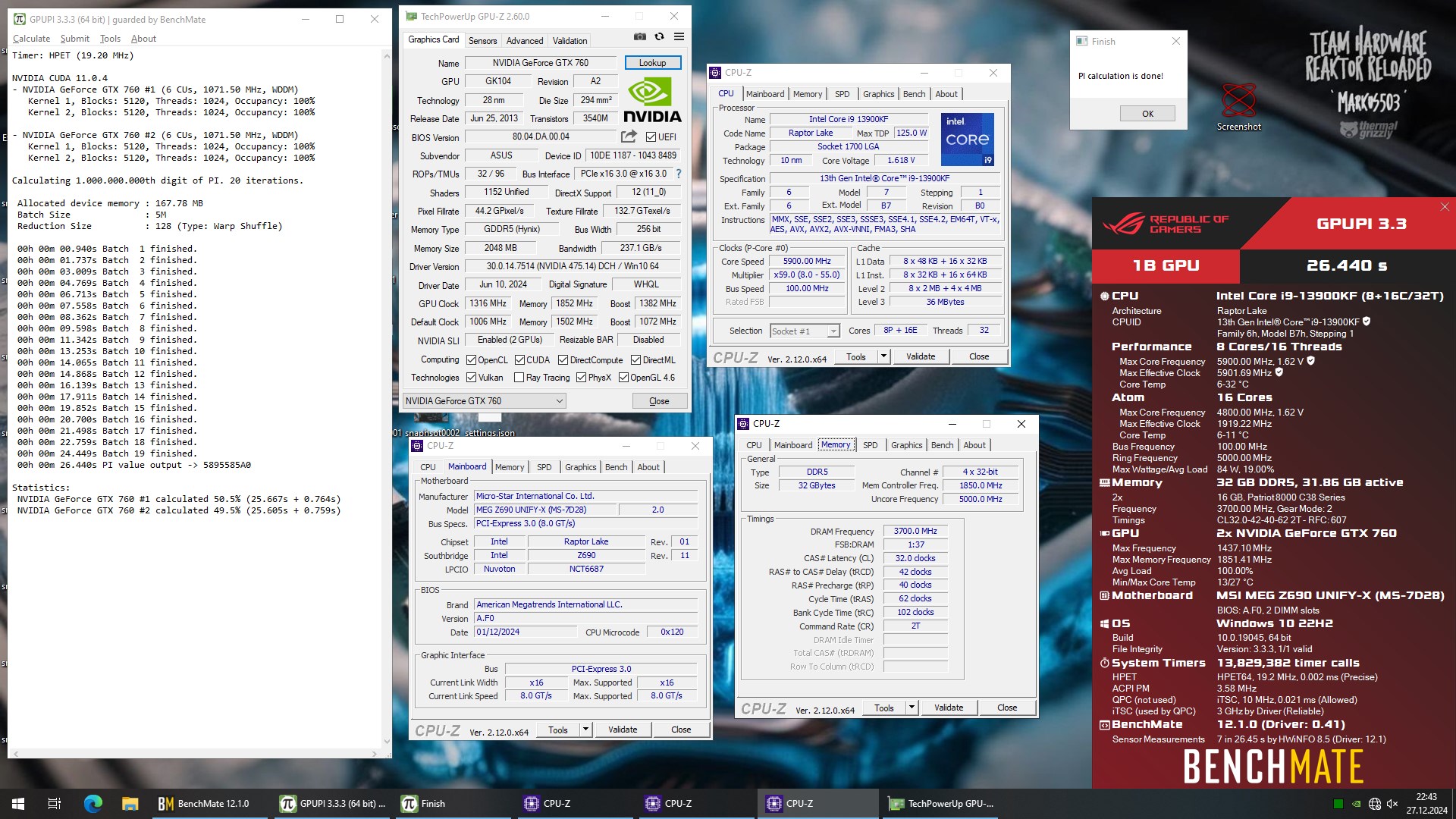Click Close in CPU-Z Memory window
This screenshot has width=1456, height=819.
[1007, 708]
